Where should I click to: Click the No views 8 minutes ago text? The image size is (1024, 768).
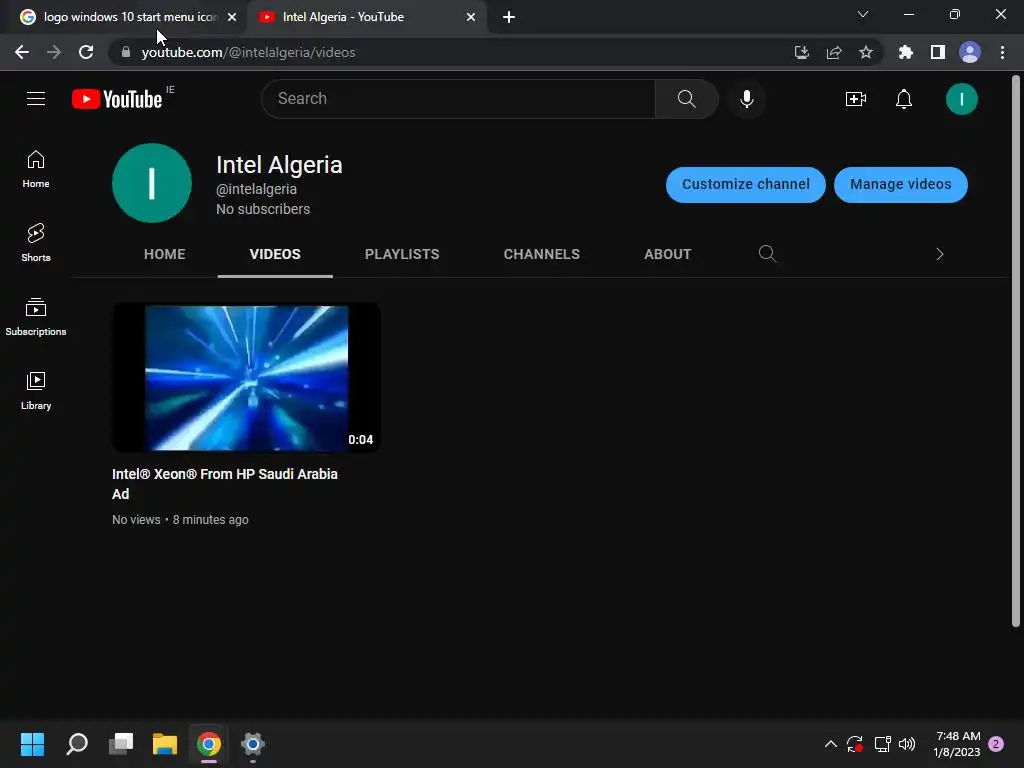tap(180, 520)
